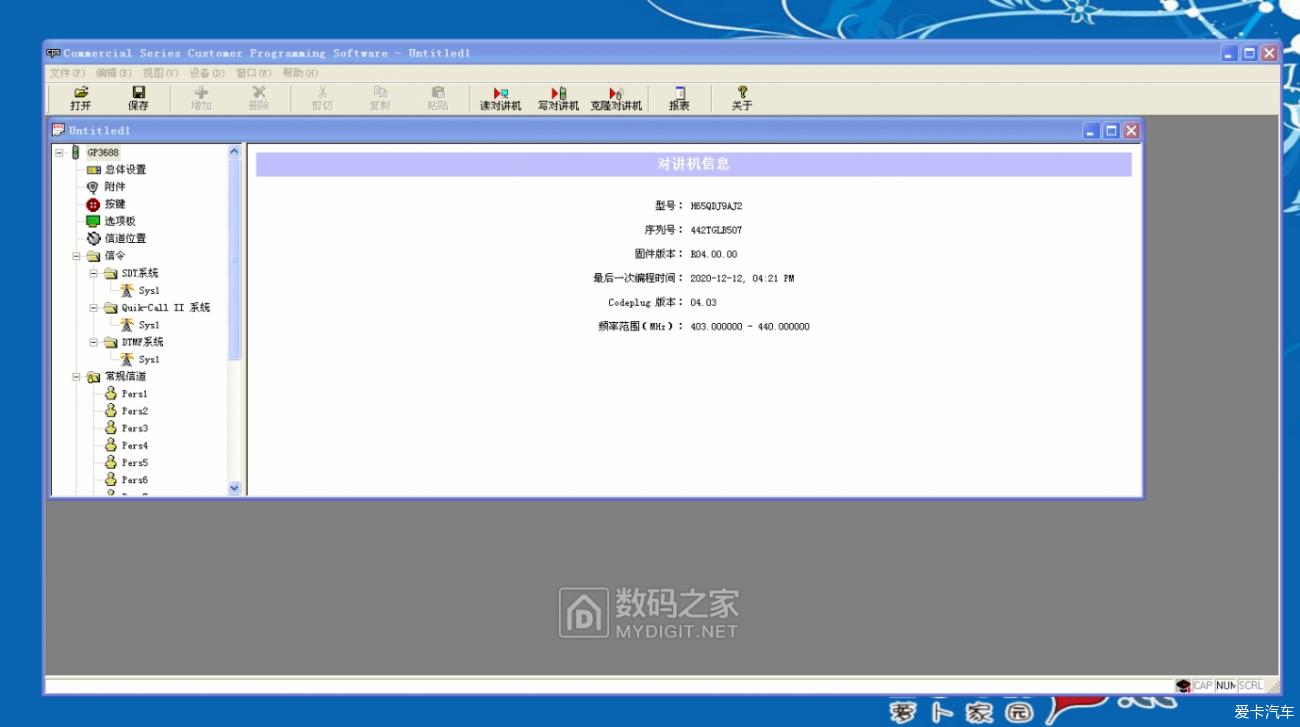Open the 报表 (Report) tool

click(x=678, y=97)
